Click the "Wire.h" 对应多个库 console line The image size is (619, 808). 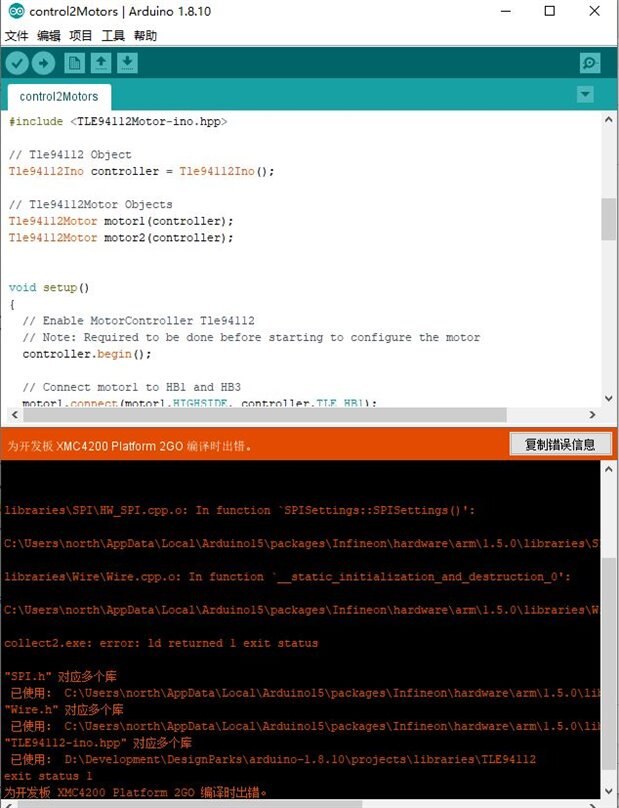[64, 710]
